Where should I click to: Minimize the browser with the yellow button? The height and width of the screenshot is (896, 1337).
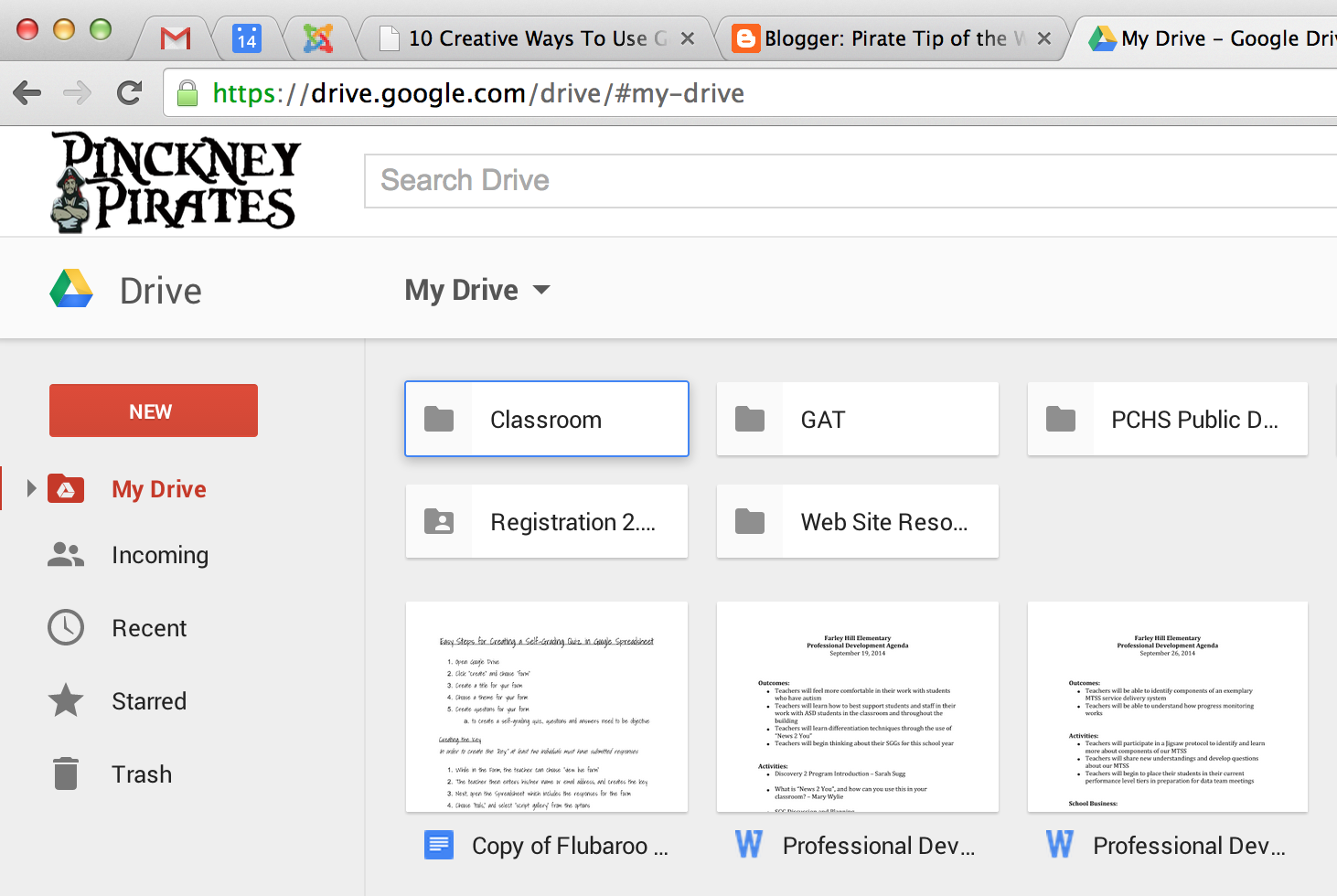tap(64, 29)
